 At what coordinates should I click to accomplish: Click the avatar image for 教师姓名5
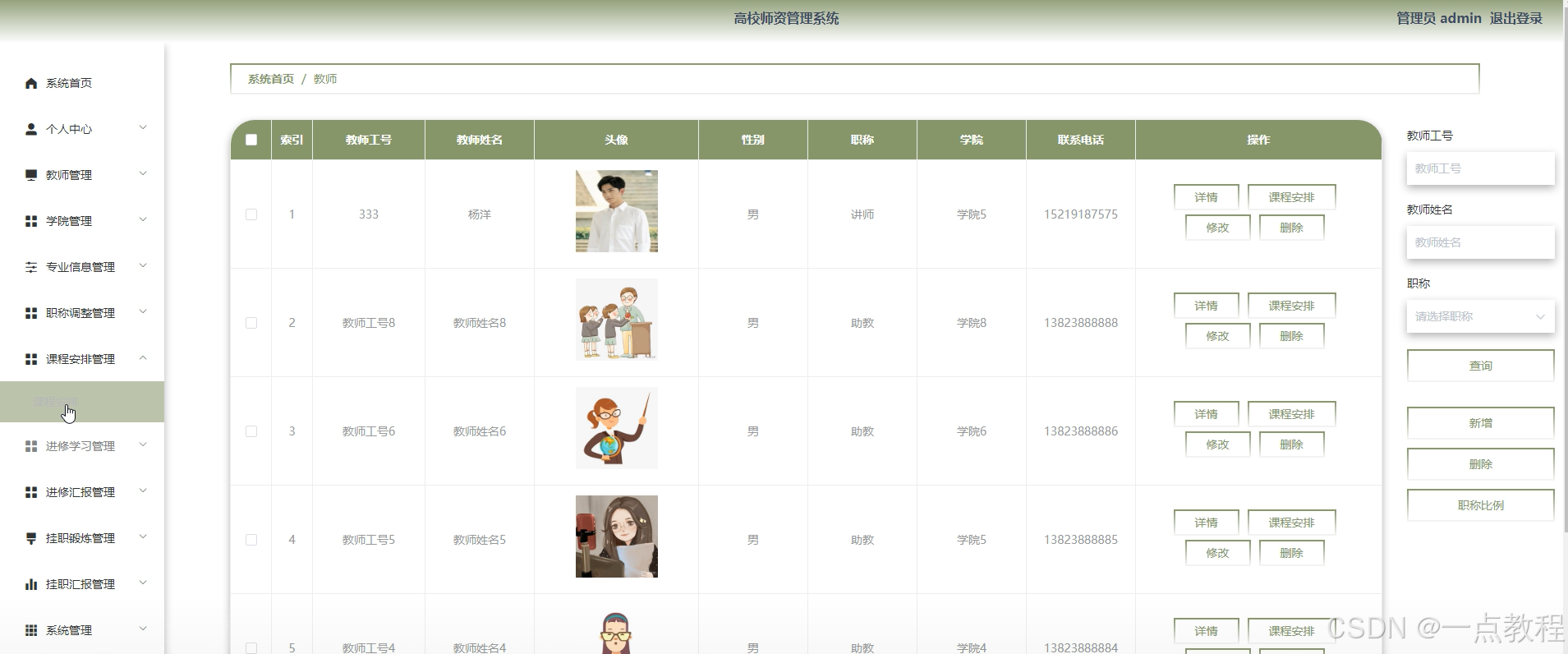617,537
